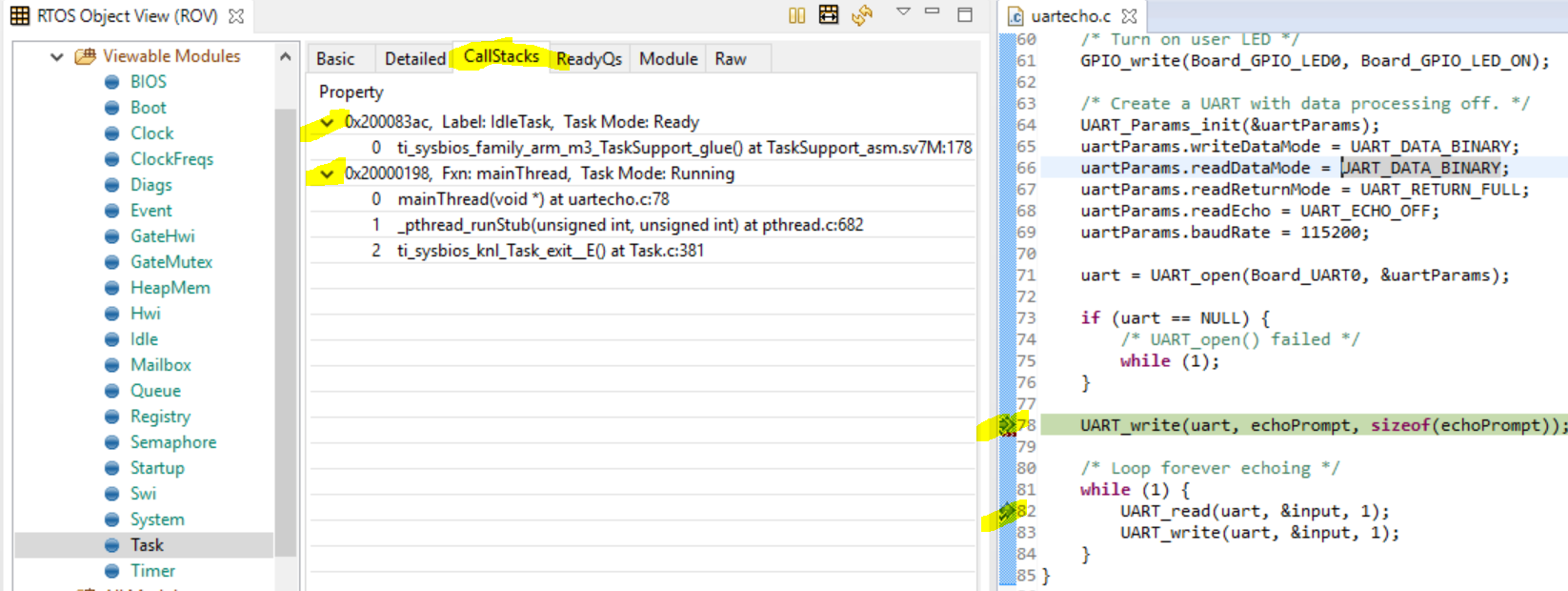Click the pause icon in ROV toolbar

click(797, 15)
